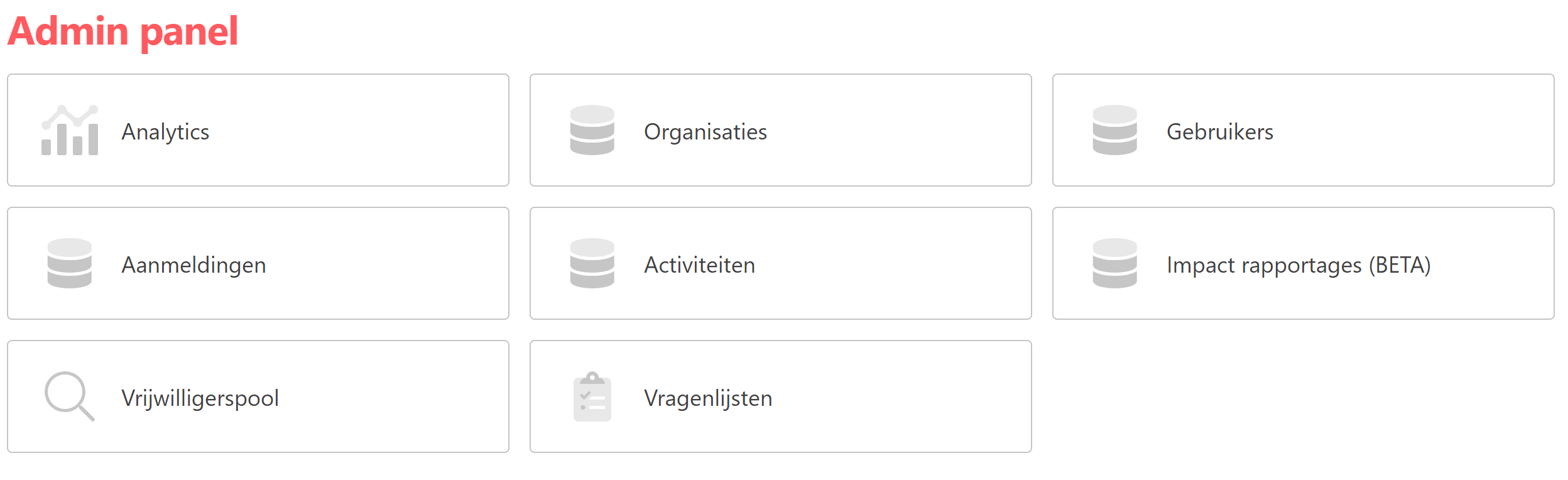1568x480 pixels.
Task: Click the Vragenlijsten clipboard checklist icon
Action: coord(592,397)
